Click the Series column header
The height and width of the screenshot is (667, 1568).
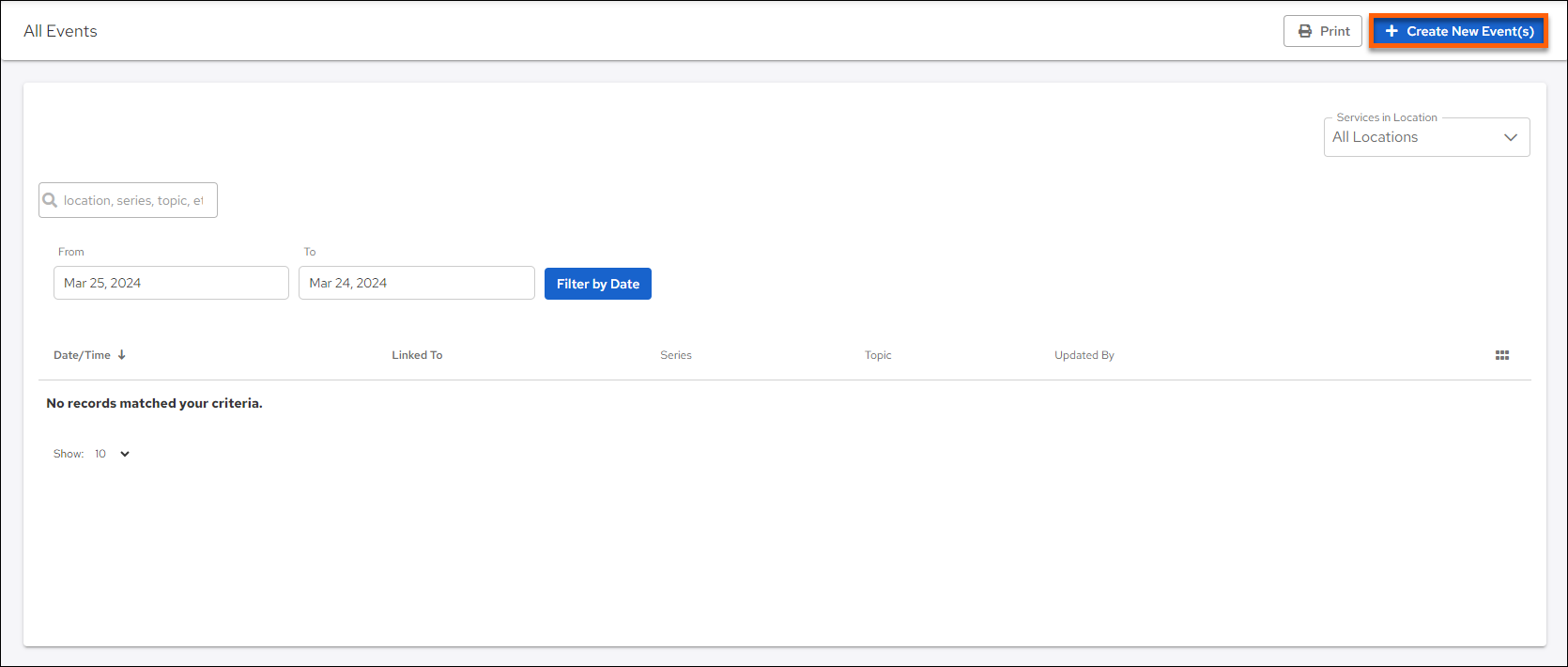(676, 355)
